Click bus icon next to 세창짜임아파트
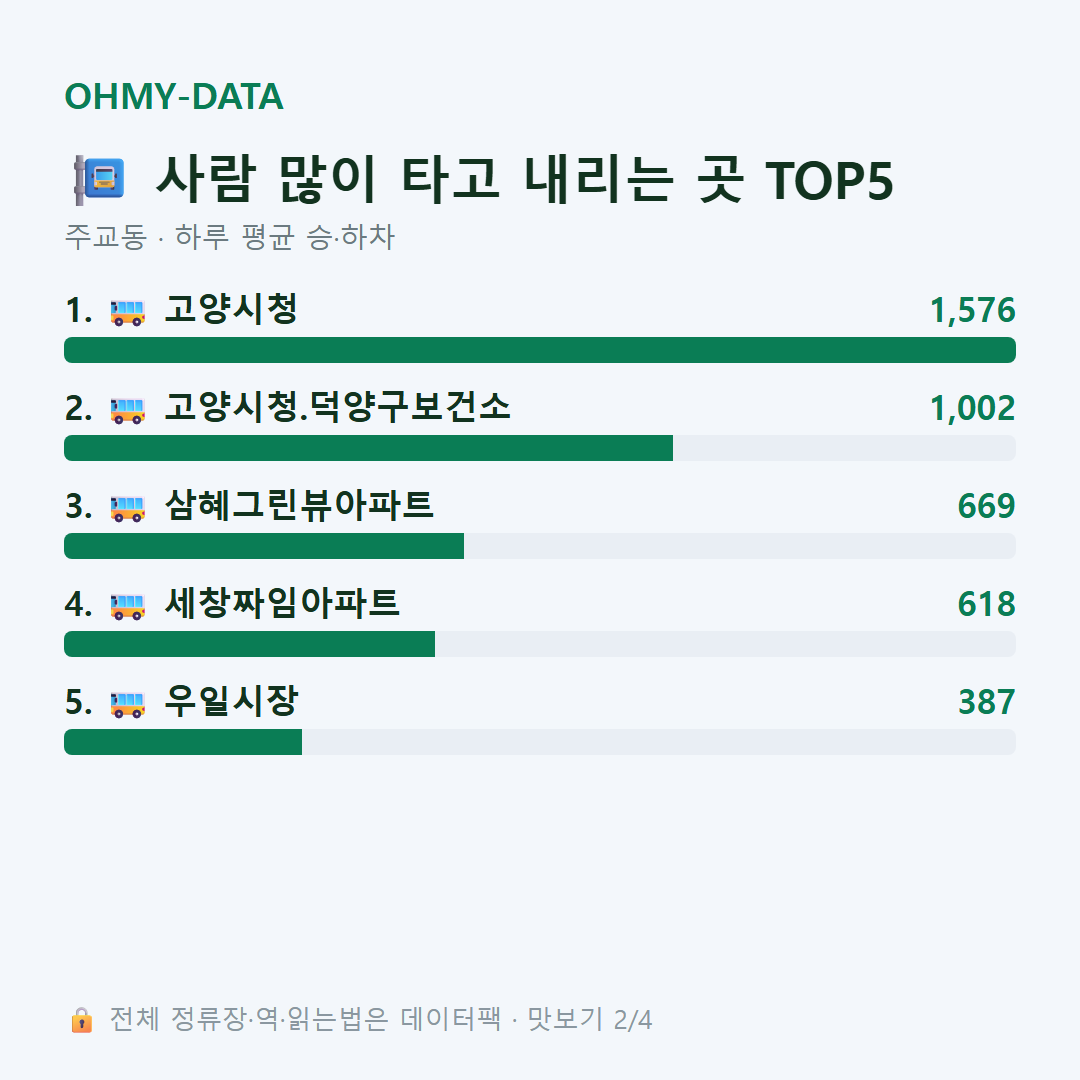 coord(128,606)
